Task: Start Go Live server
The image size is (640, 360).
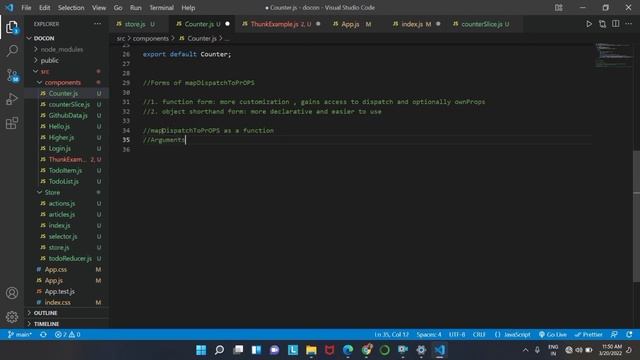Action: pyautogui.click(x=552, y=334)
